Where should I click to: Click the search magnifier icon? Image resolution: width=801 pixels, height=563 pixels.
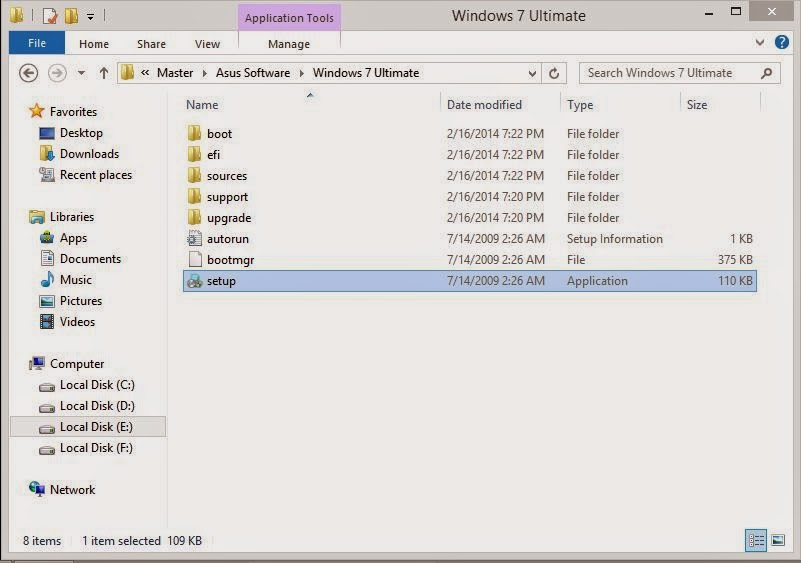pos(766,74)
